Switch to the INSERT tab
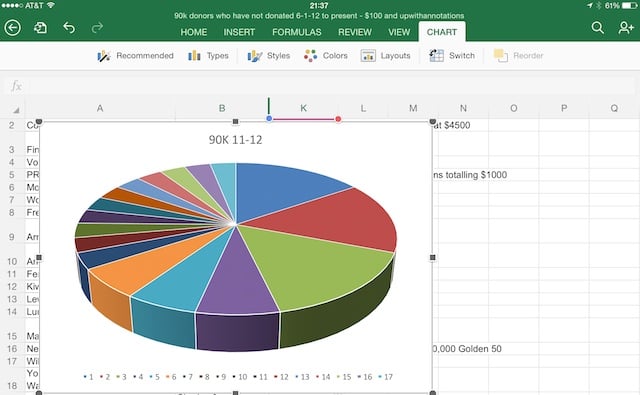The image size is (640, 395). (239, 32)
